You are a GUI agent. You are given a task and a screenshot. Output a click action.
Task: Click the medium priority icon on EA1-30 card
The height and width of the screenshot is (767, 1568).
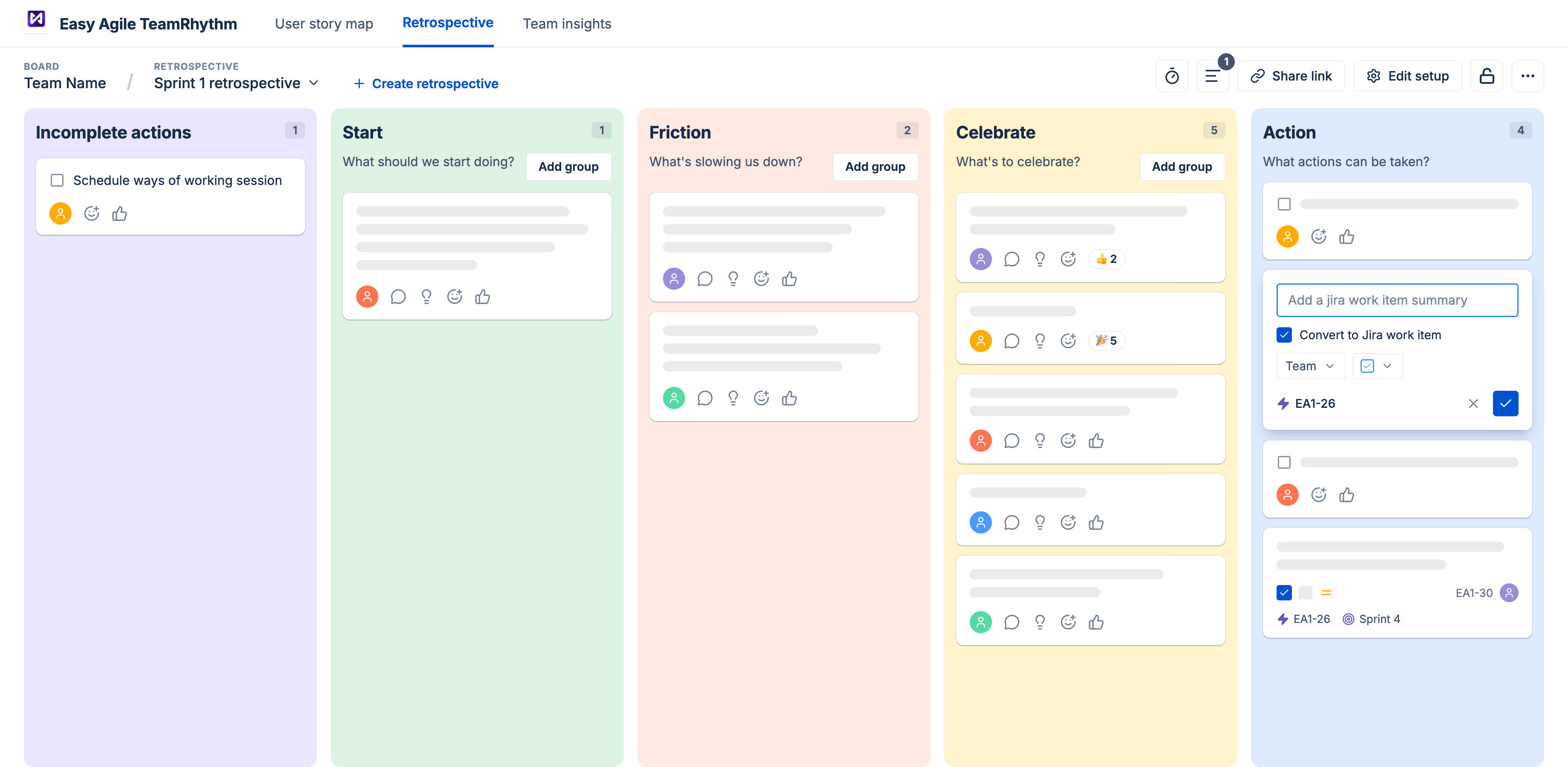(x=1326, y=593)
